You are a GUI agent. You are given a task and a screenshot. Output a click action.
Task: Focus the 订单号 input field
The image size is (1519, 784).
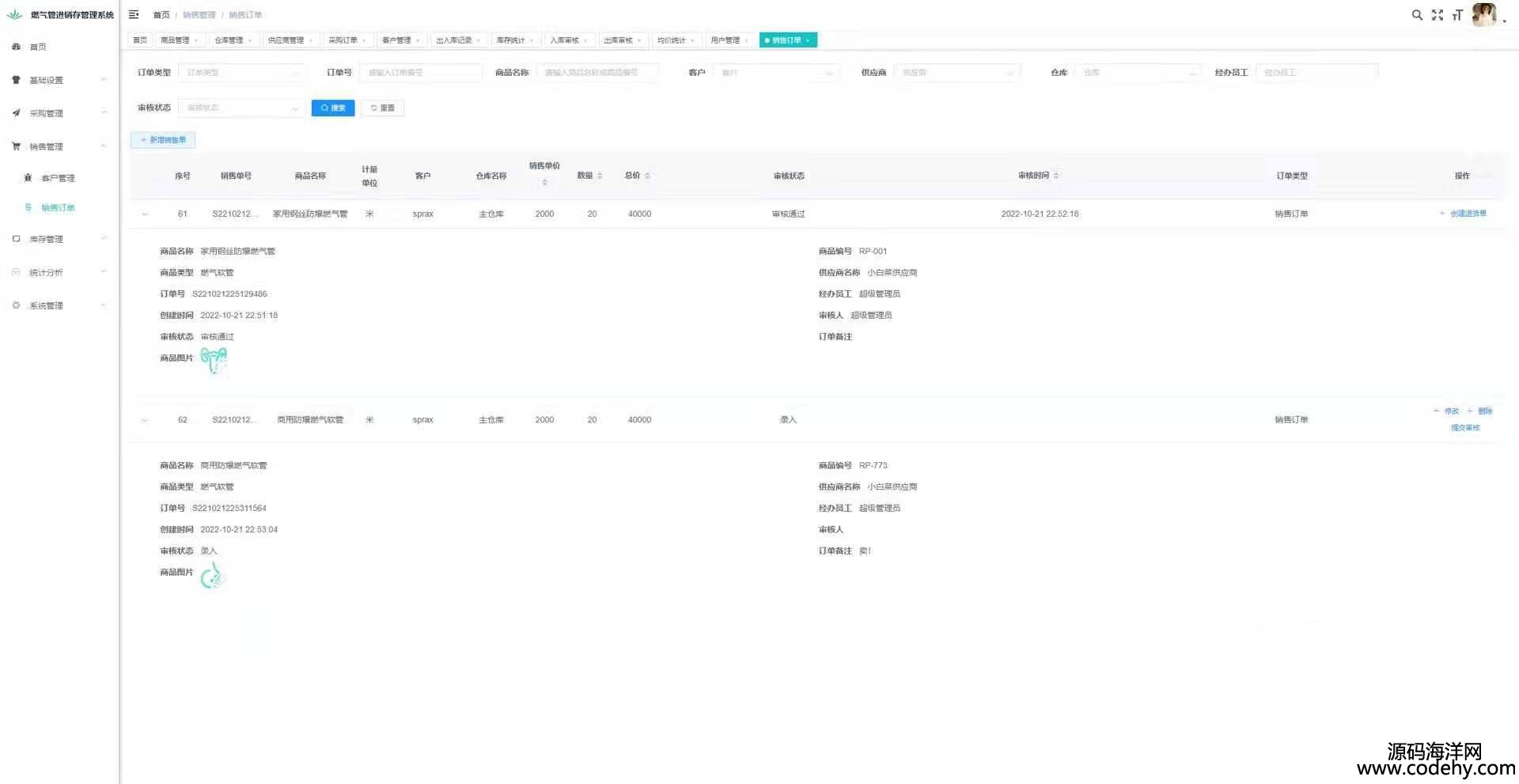click(x=421, y=73)
